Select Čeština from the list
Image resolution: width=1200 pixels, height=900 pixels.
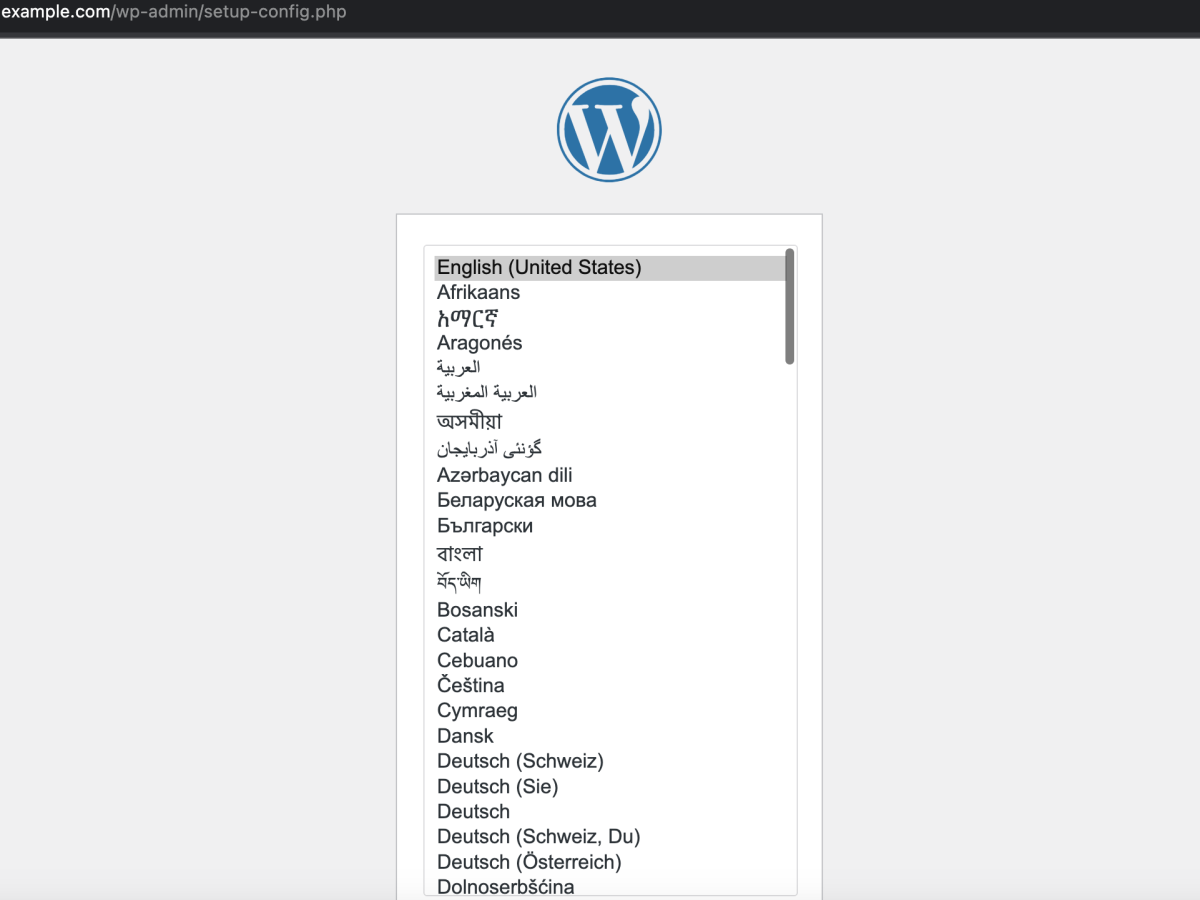click(610, 686)
